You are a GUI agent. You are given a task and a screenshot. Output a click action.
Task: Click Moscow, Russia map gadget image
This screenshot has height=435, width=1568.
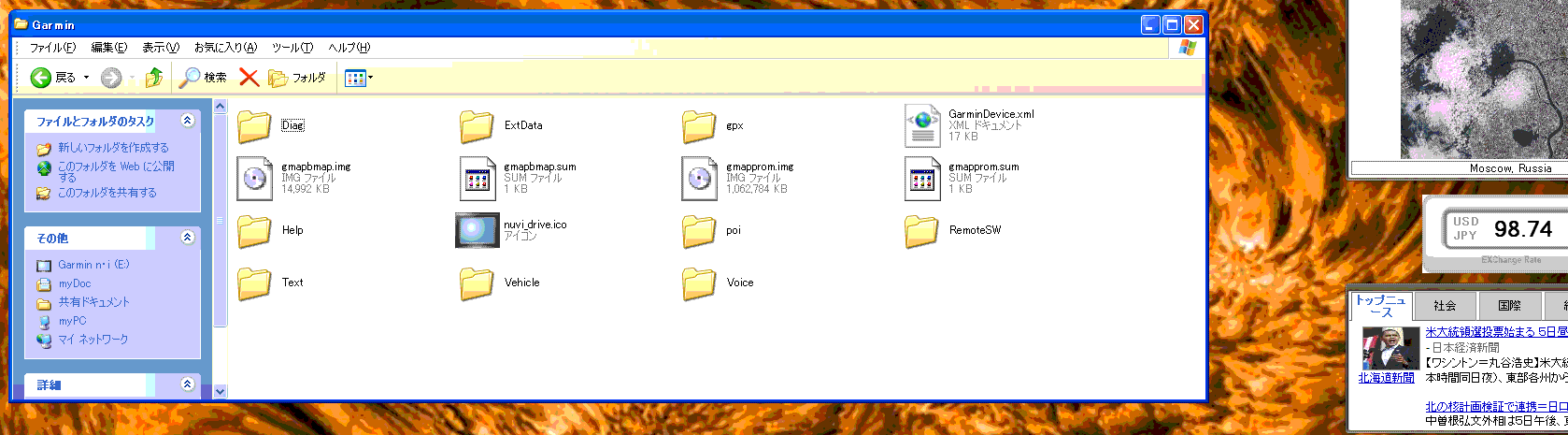click(1484, 80)
